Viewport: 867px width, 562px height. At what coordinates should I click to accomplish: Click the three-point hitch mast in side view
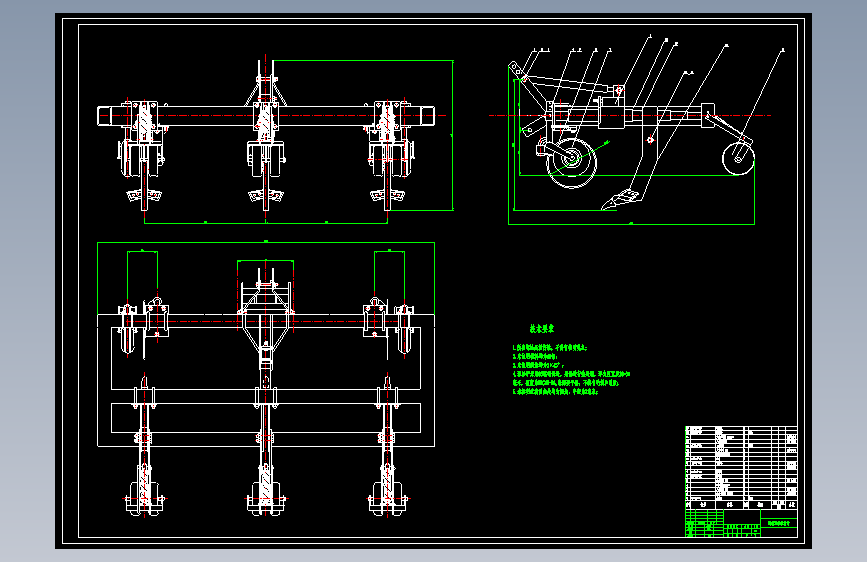pyautogui.click(x=528, y=87)
